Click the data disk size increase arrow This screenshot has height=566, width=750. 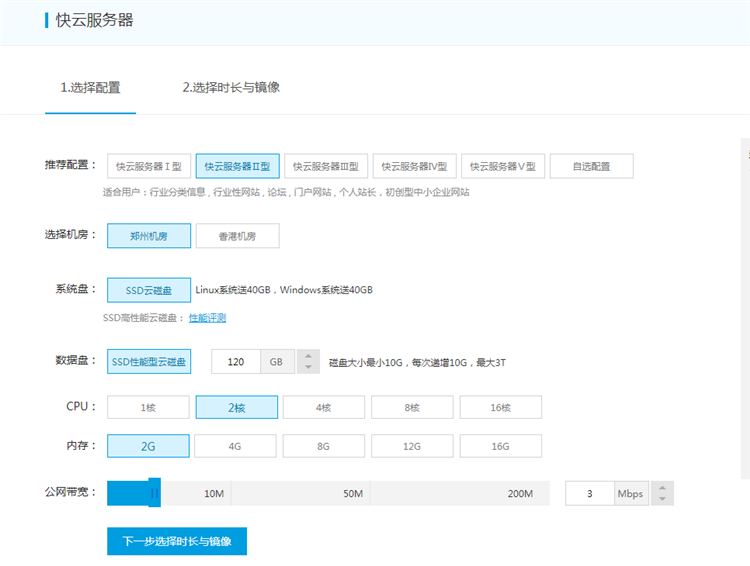tap(308, 355)
